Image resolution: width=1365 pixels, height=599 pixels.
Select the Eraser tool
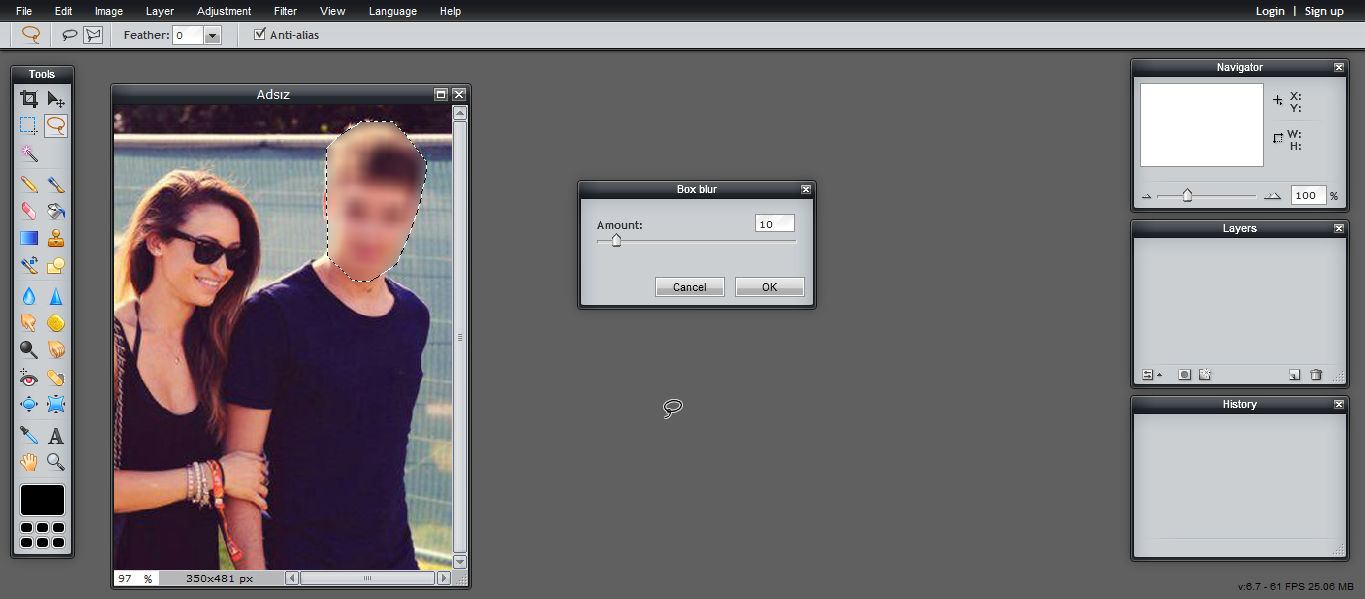pos(29,211)
